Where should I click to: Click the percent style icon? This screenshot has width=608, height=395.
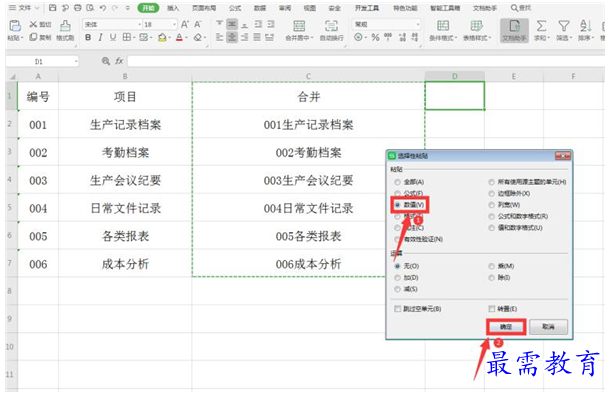(x=375, y=37)
